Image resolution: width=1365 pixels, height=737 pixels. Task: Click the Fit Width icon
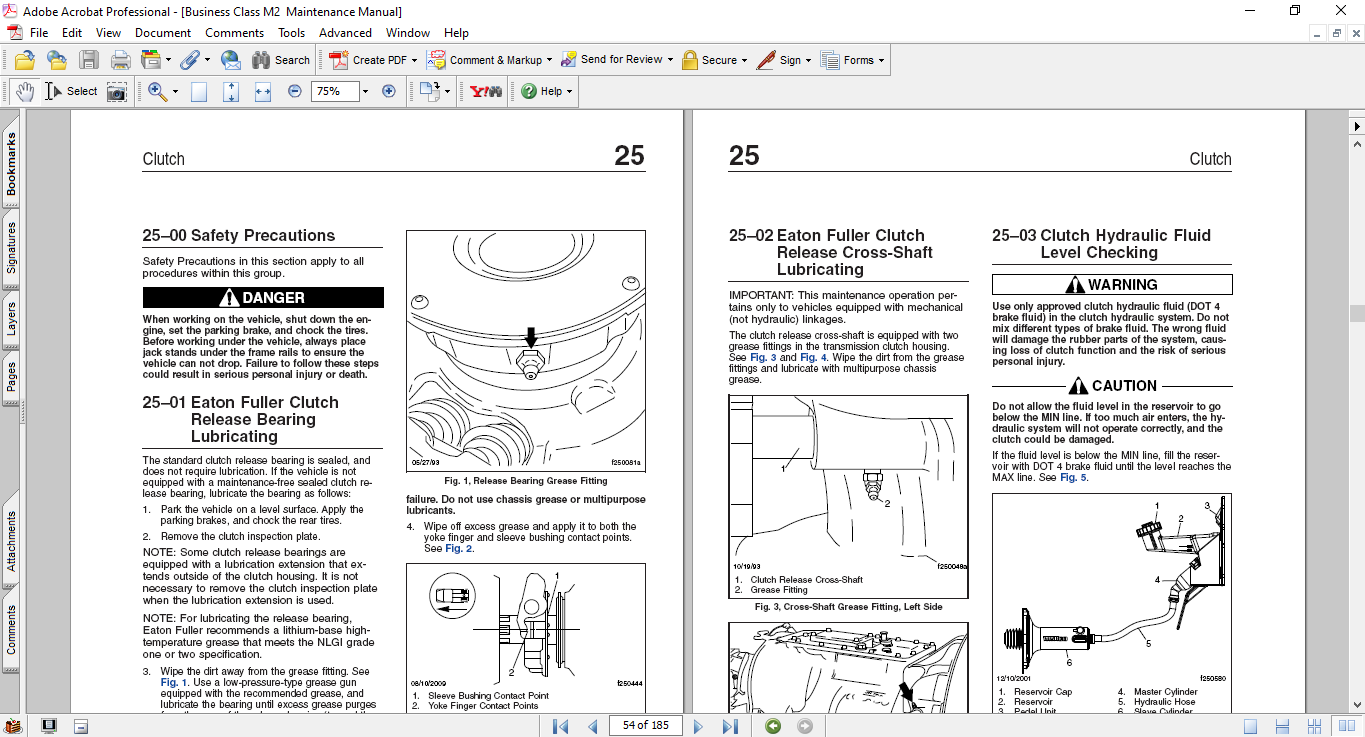tap(263, 91)
